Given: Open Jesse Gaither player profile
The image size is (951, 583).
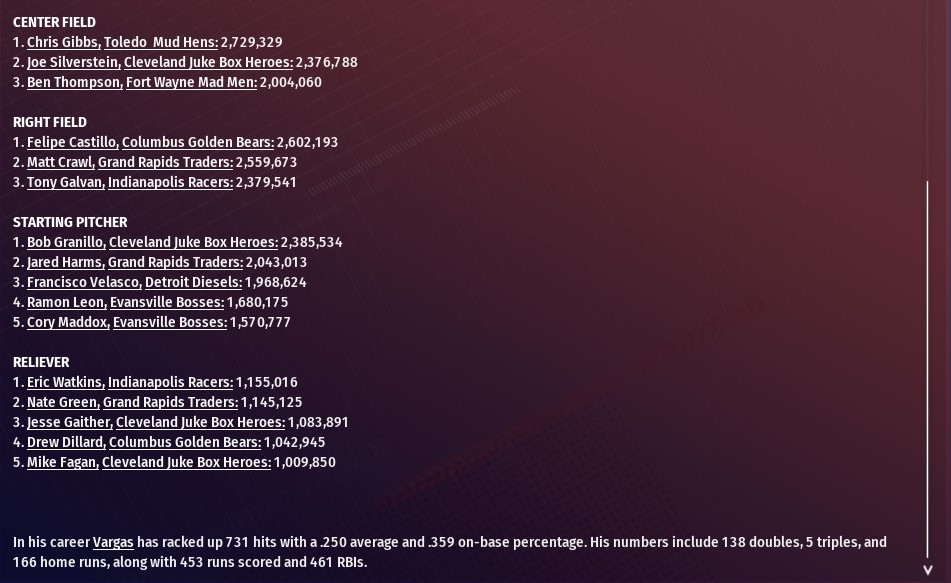Looking at the screenshot, I should pos(69,422).
